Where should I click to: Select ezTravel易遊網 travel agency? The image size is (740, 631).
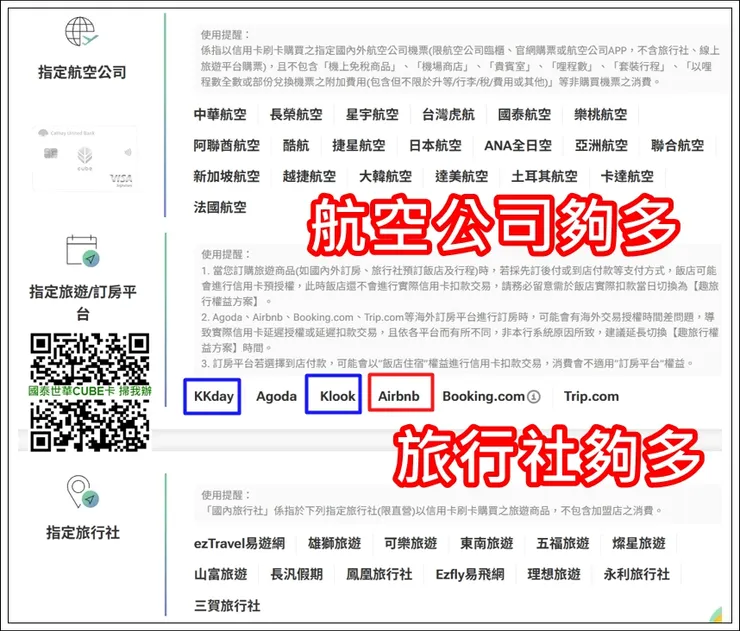click(239, 544)
